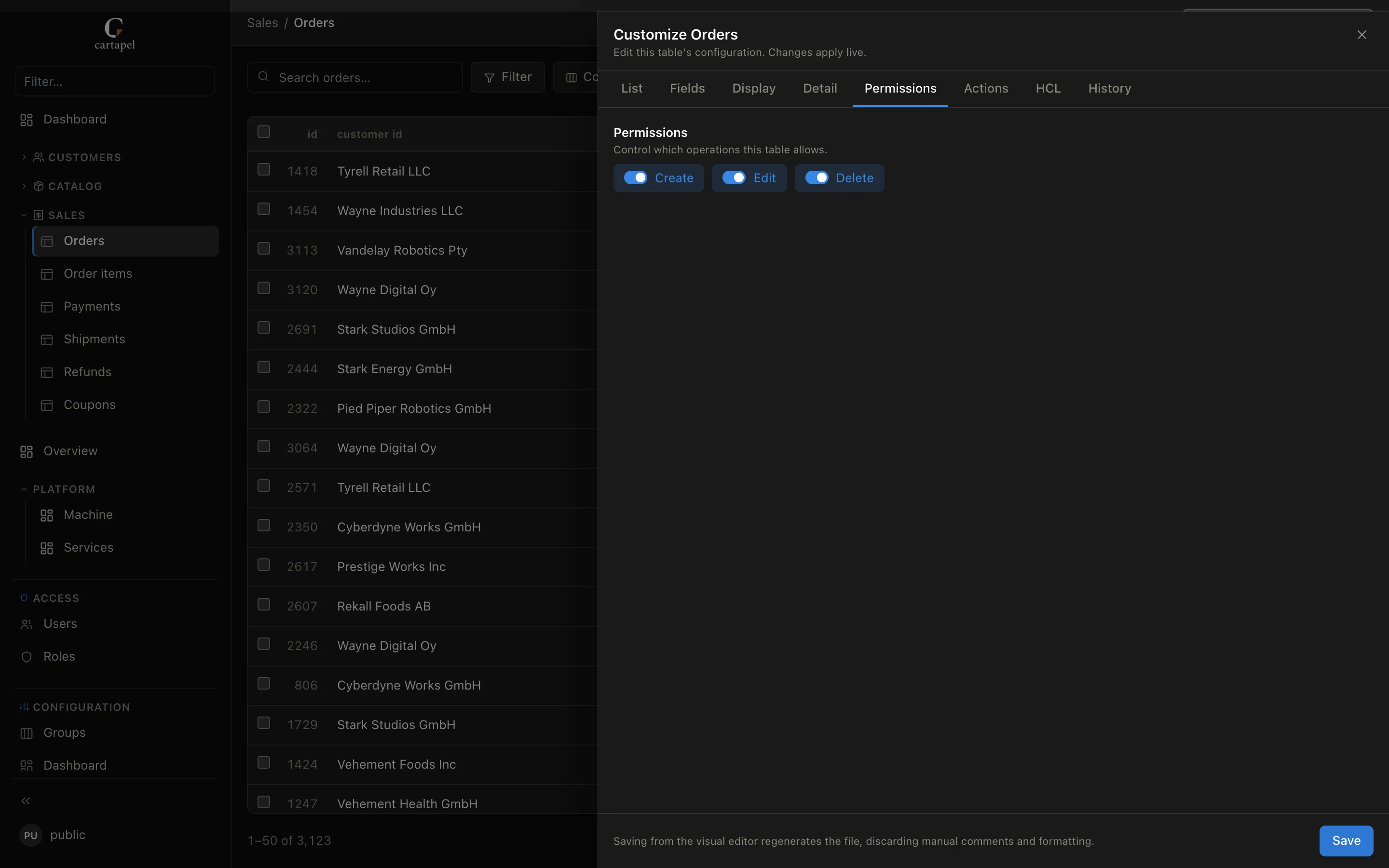Click Prestige Works Inc cell
This screenshot has width=1389, height=868.
point(391,567)
